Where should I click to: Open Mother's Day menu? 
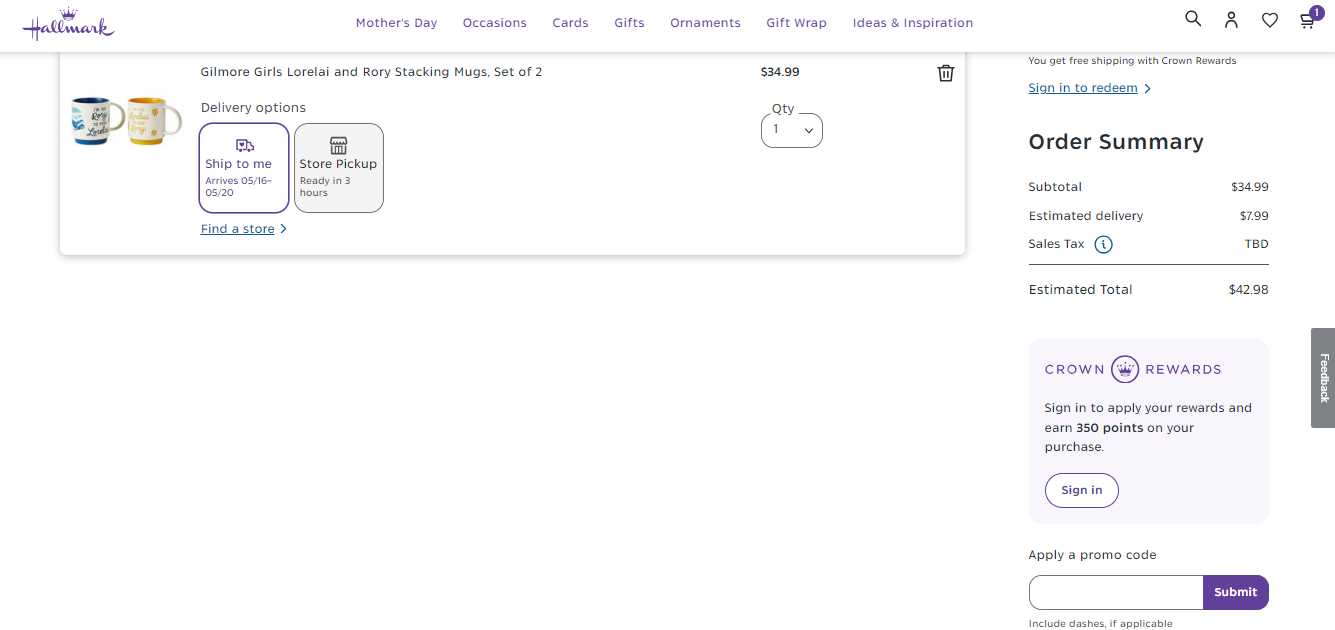[396, 23]
